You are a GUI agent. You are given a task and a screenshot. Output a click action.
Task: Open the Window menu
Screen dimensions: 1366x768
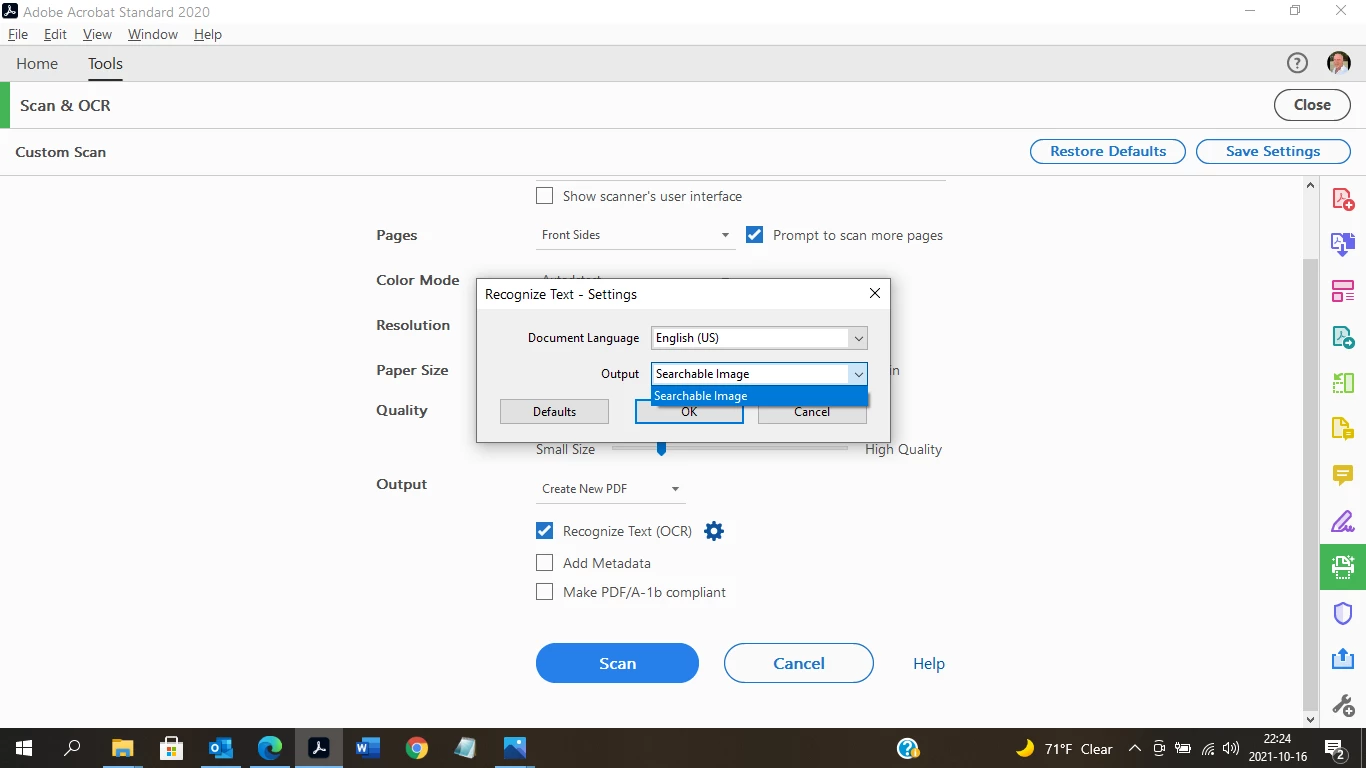pyautogui.click(x=153, y=34)
